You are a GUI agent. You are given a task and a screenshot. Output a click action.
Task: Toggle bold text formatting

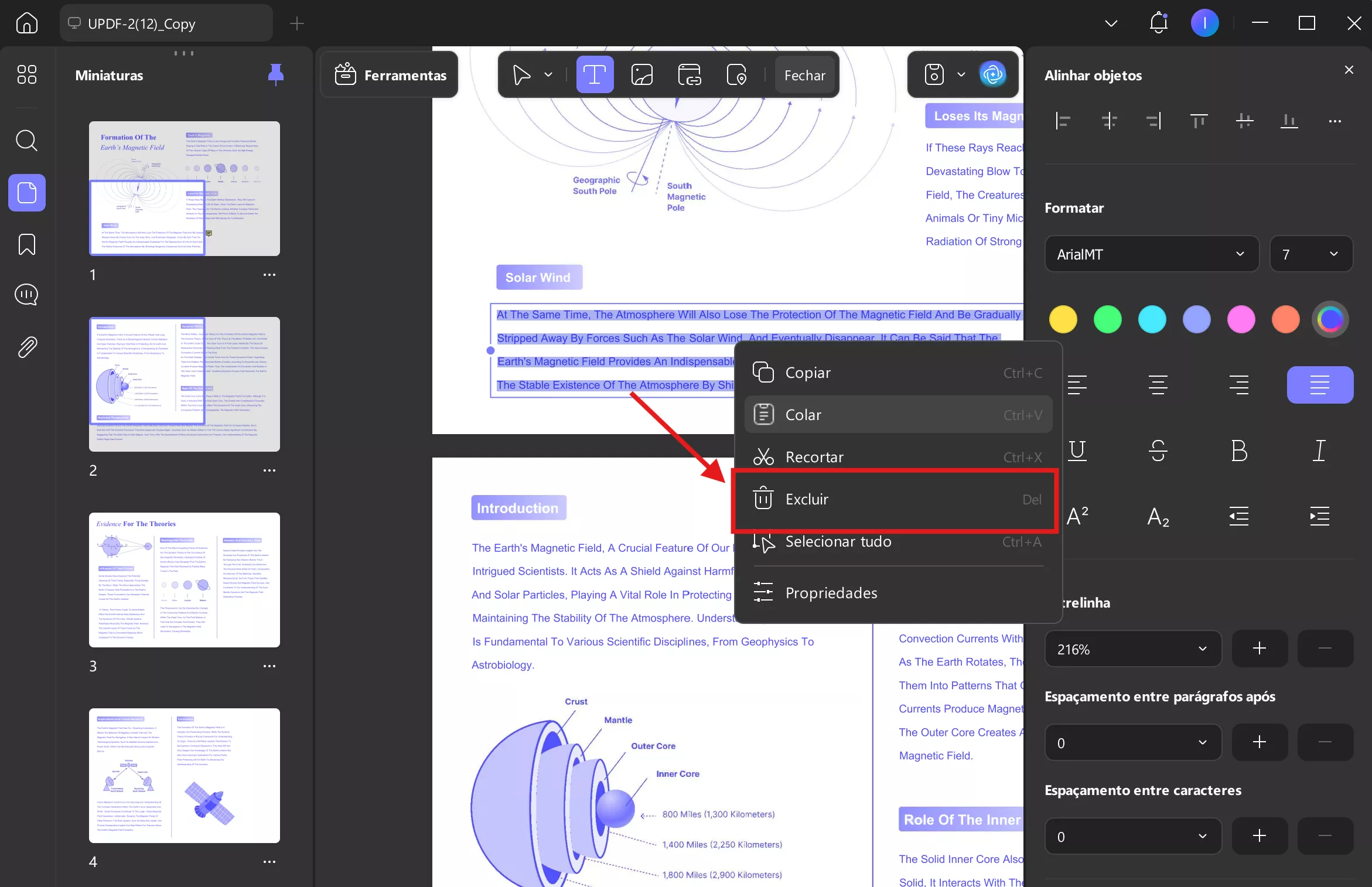click(1239, 451)
